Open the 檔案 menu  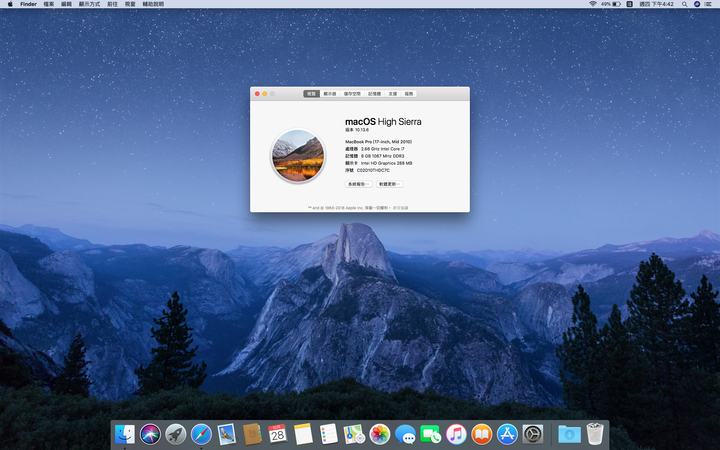point(49,4)
